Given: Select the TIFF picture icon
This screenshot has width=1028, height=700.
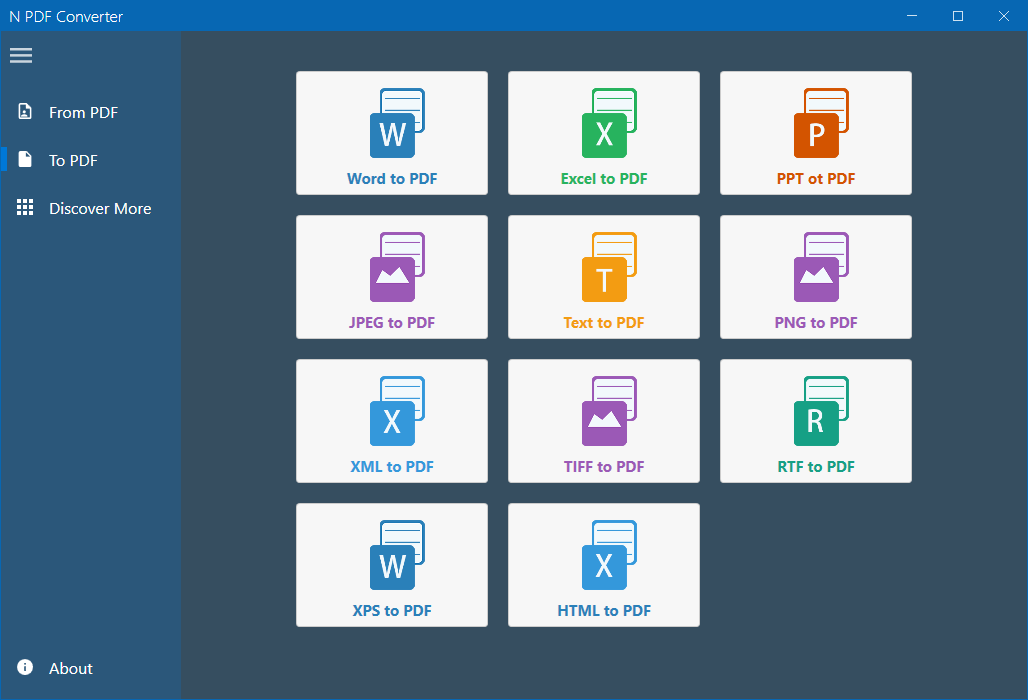Looking at the screenshot, I should (609, 411).
